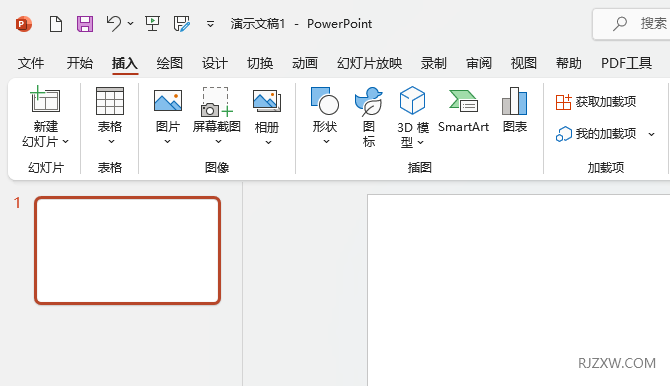Expand the 屏幕截图 dropdown chevron
The width and height of the screenshot is (670, 386).
218,141
